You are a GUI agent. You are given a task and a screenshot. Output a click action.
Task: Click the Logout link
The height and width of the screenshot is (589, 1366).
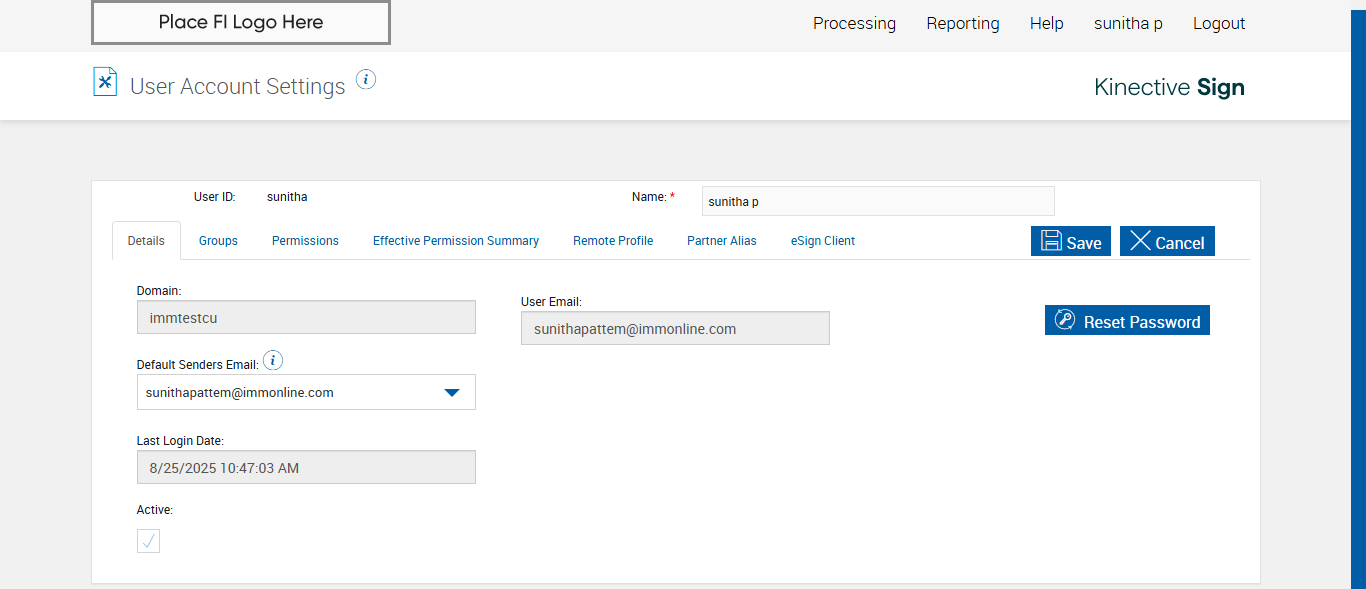pyautogui.click(x=1219, y=23)
